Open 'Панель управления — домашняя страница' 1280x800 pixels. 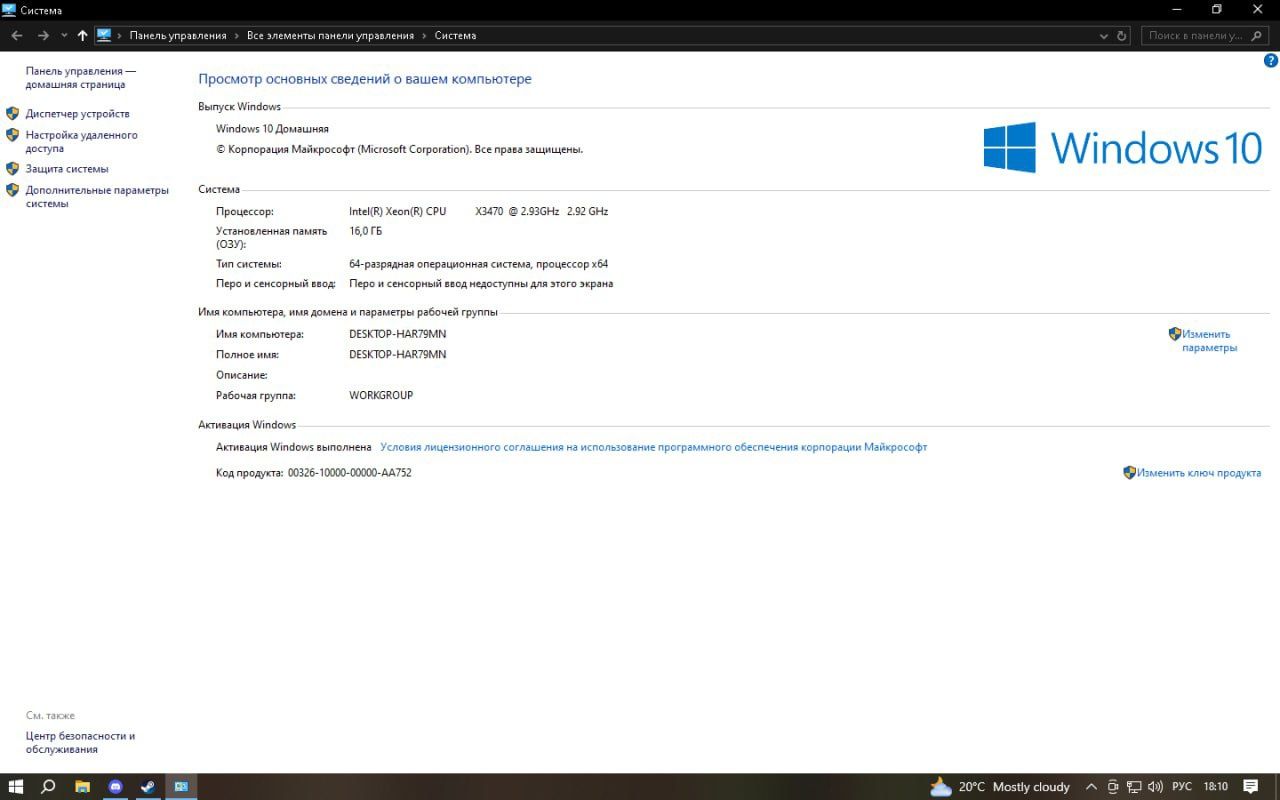coord(81,78)
